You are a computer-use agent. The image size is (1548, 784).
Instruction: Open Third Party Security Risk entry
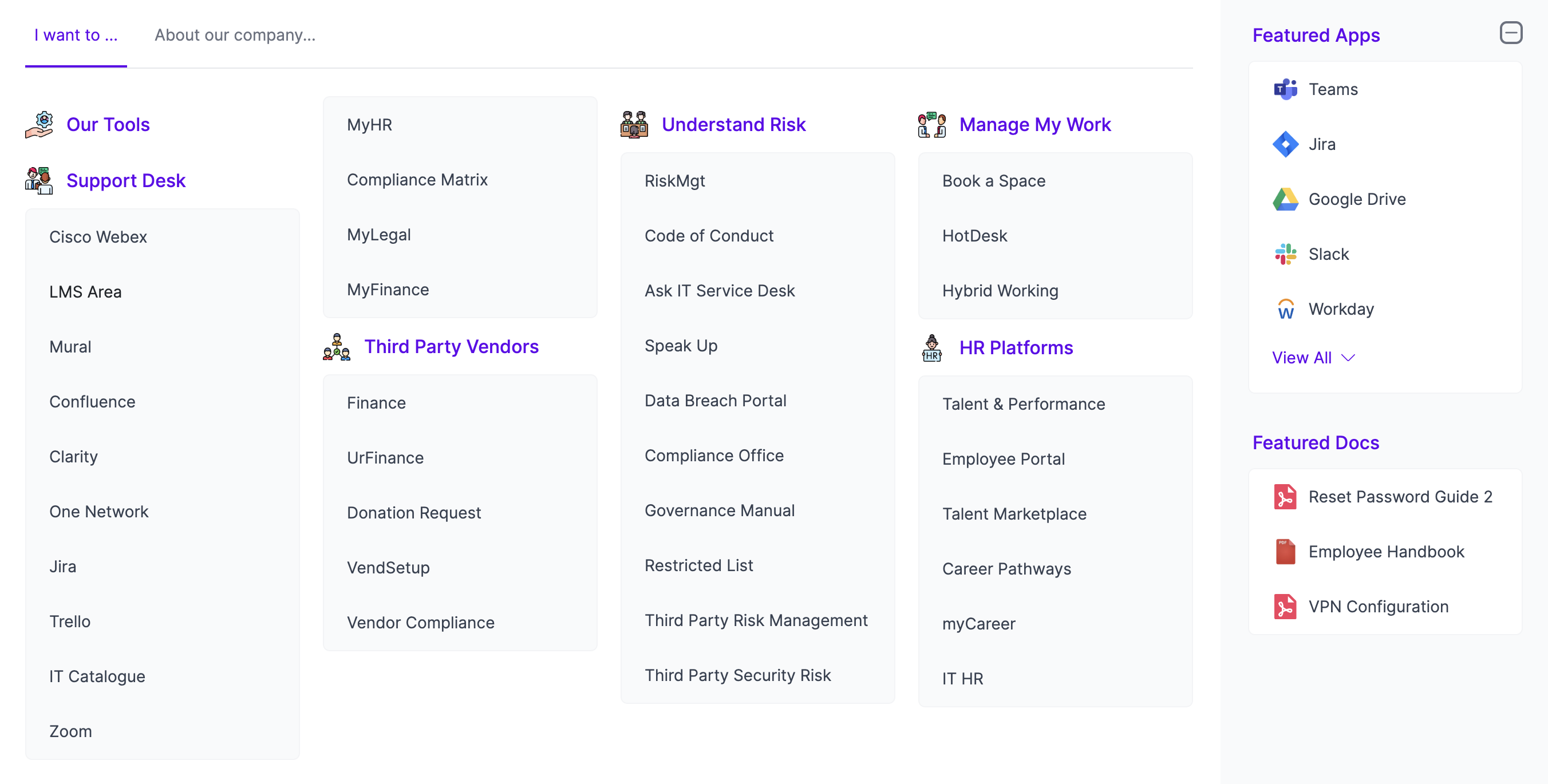(738, 675)
